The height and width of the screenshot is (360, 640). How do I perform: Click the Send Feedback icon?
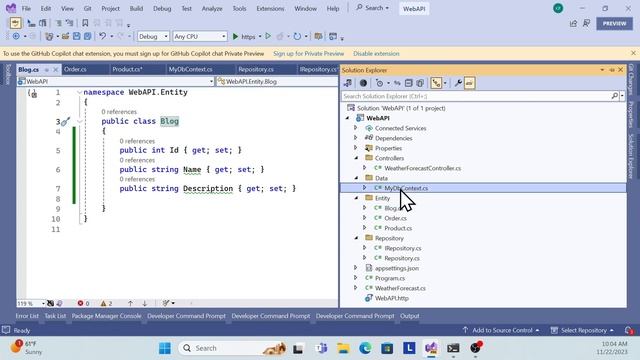[x=587, y=24]
